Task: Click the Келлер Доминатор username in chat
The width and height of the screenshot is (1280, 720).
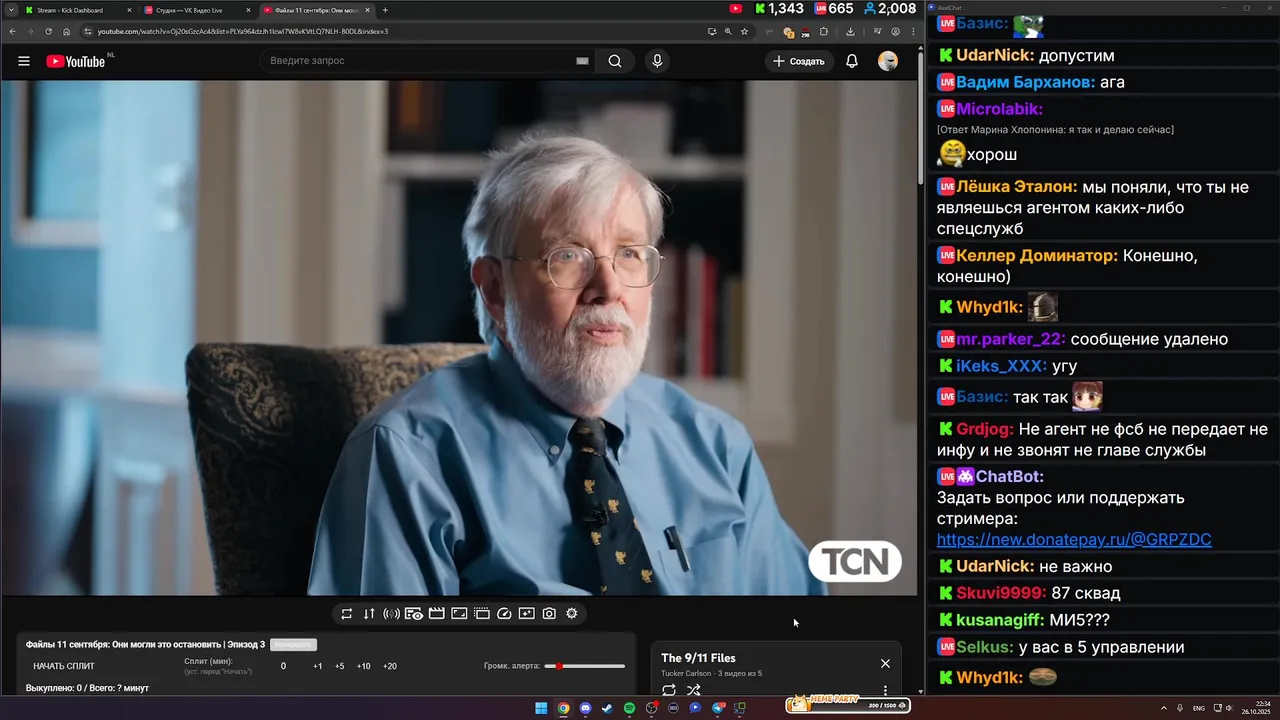Action: tap(1037, 256)
